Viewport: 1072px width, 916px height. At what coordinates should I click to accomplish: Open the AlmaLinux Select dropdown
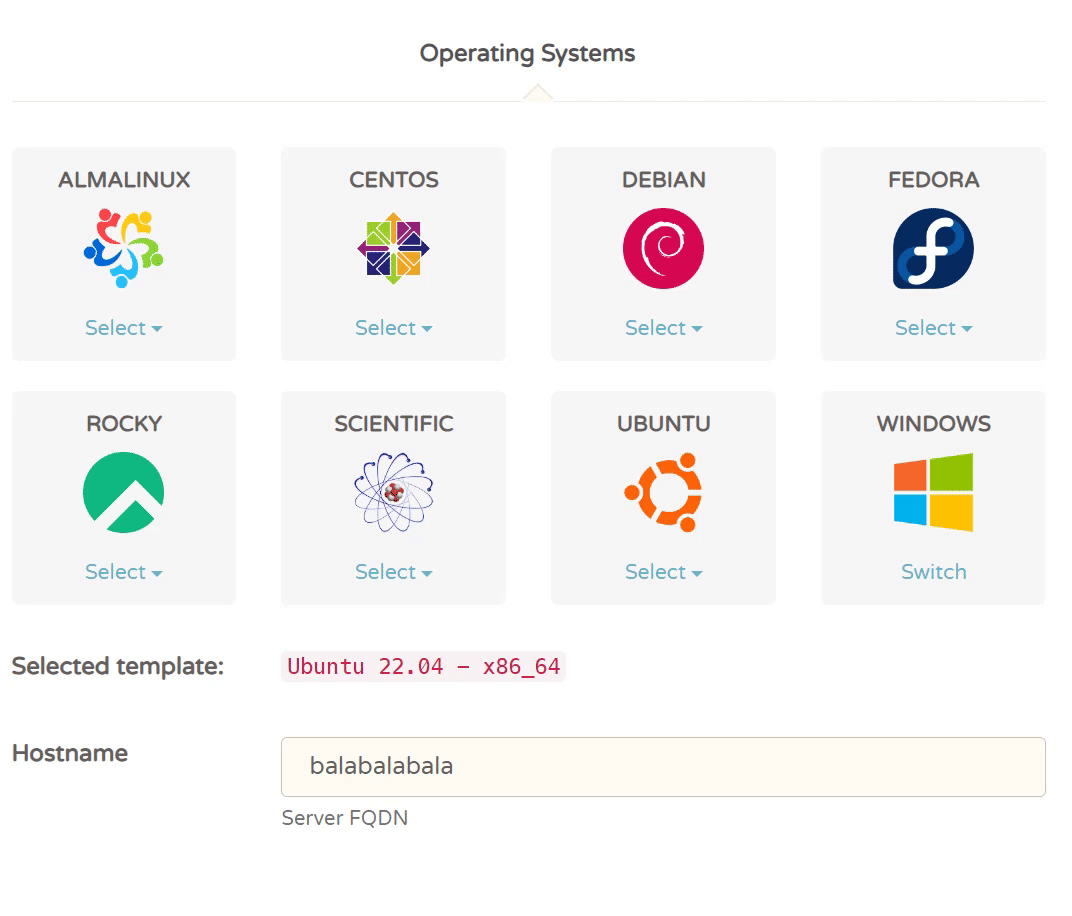pos(123,328)
